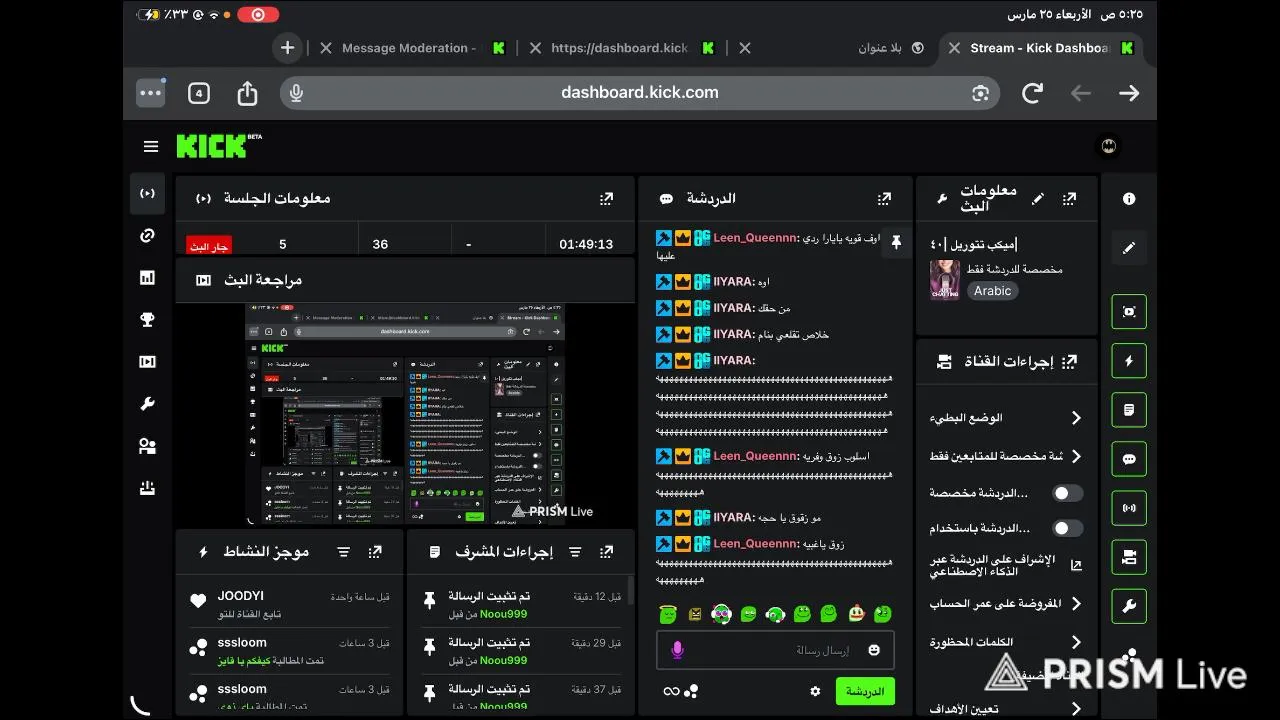
Task: Pop out the activity feed (موجز النشاط) panel
Action: (375, 551)
